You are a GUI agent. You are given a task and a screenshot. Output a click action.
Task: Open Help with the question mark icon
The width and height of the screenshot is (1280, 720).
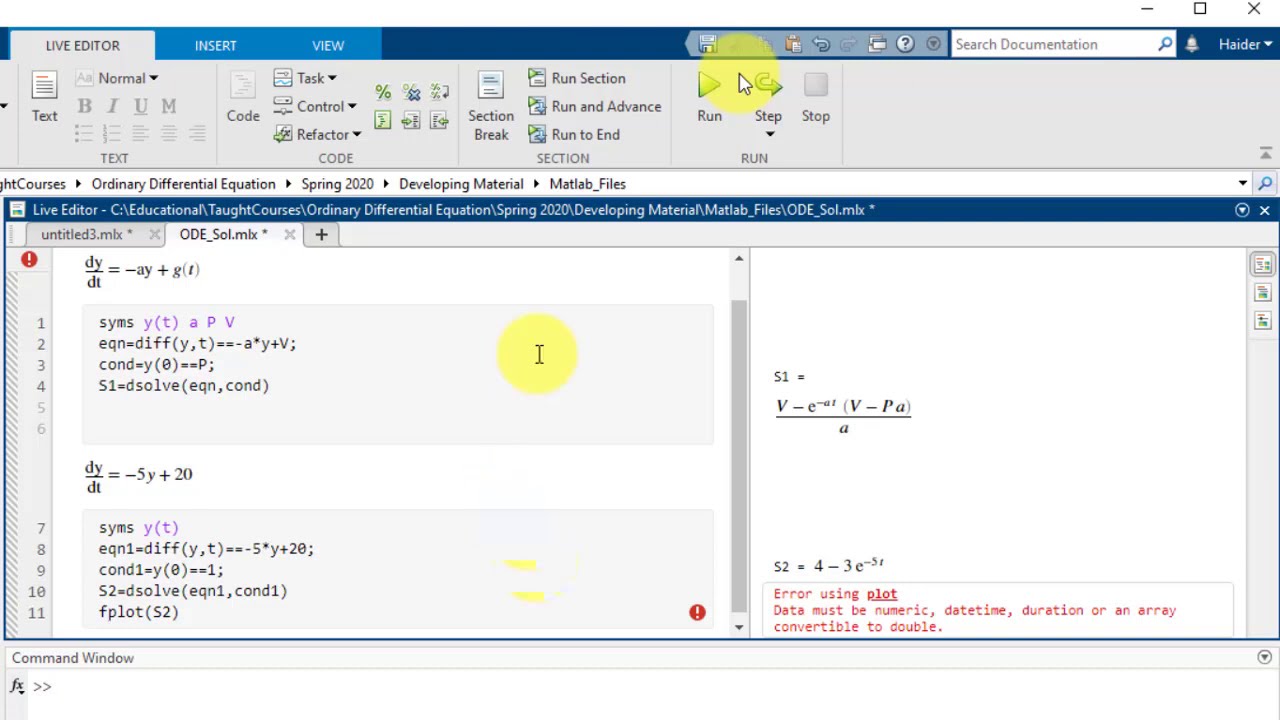pyautogui.click(x=905, y=44)
